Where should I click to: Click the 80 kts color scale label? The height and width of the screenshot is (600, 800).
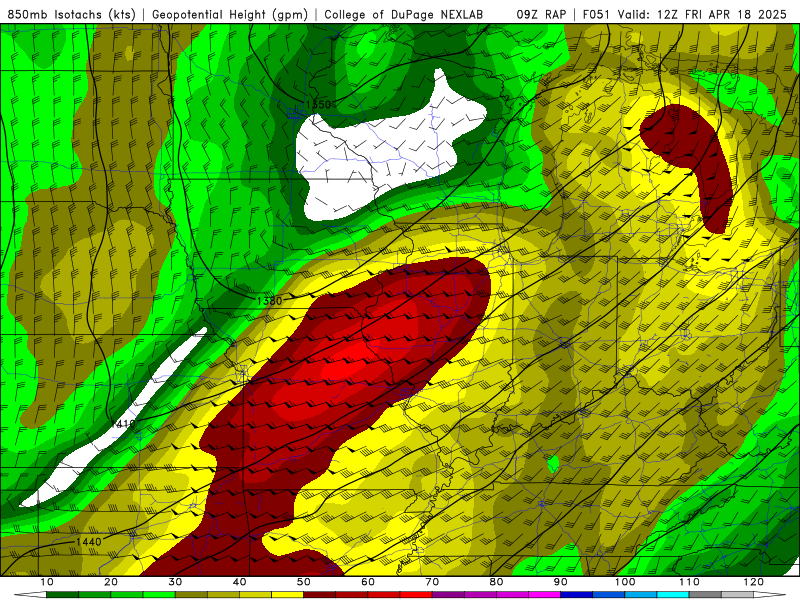tap(496, 582)
